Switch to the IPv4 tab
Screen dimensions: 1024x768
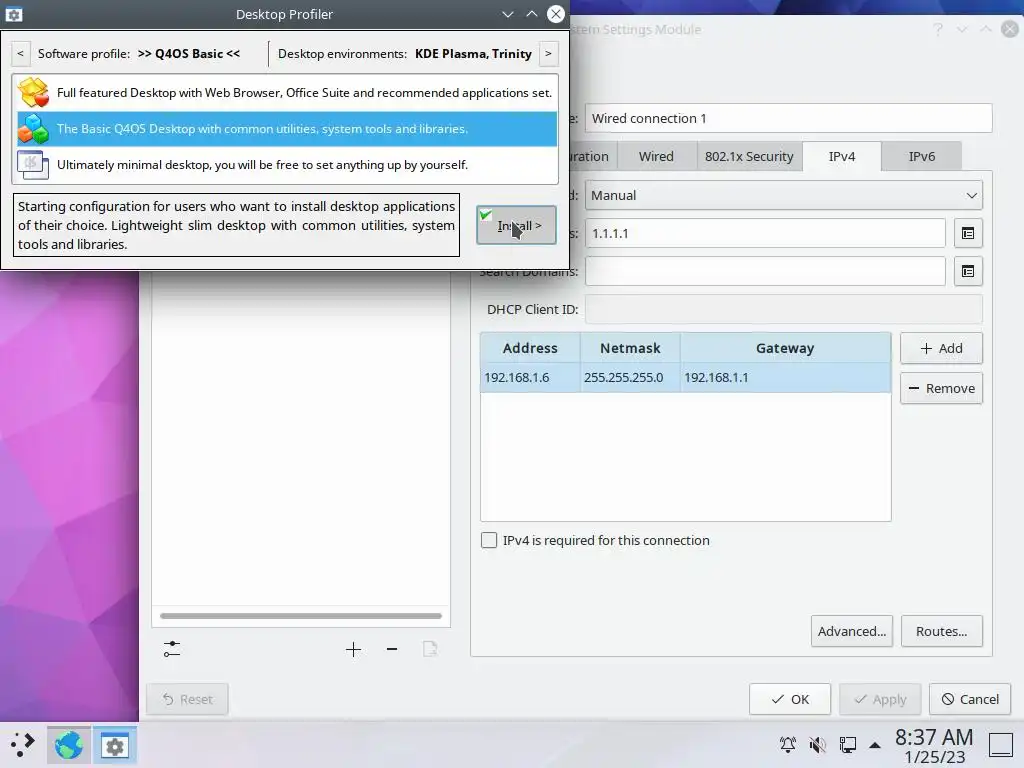[842, 157]
